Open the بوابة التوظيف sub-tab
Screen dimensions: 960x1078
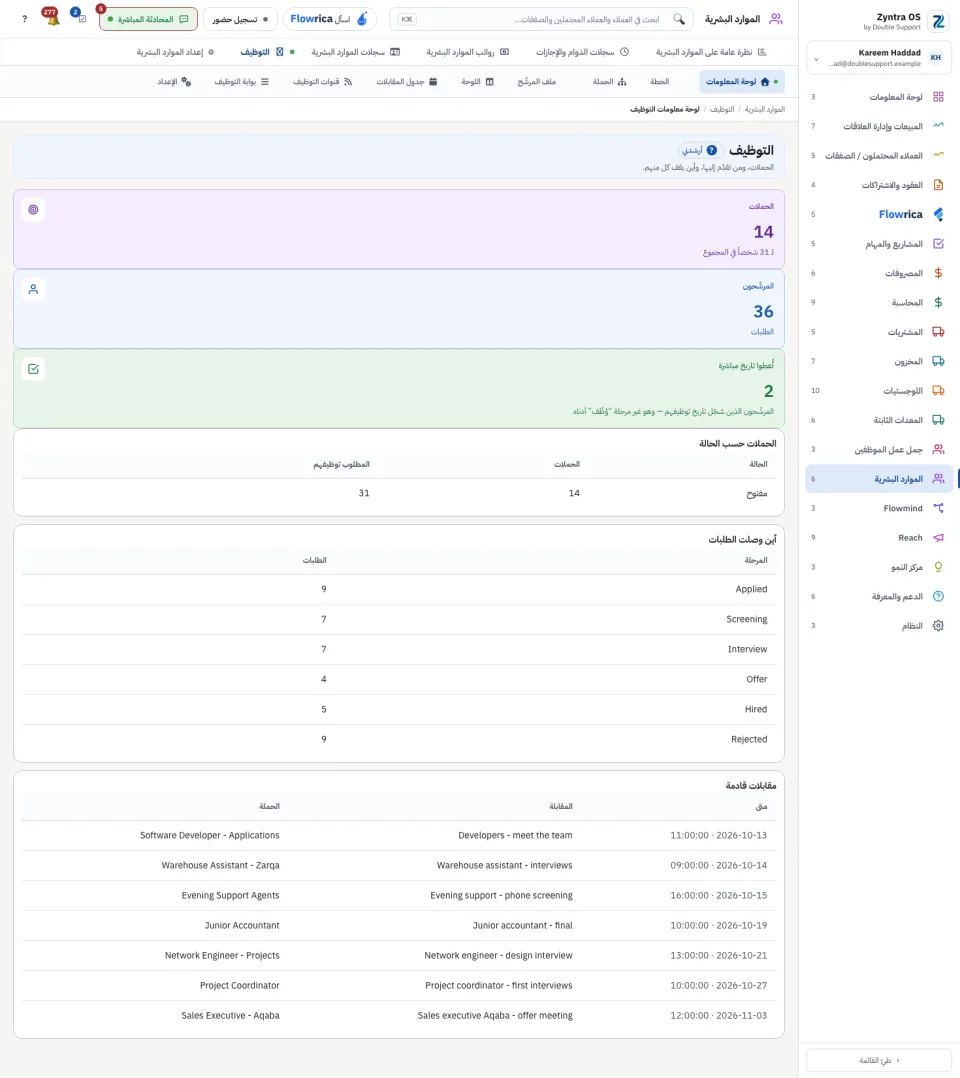(241, 82)
